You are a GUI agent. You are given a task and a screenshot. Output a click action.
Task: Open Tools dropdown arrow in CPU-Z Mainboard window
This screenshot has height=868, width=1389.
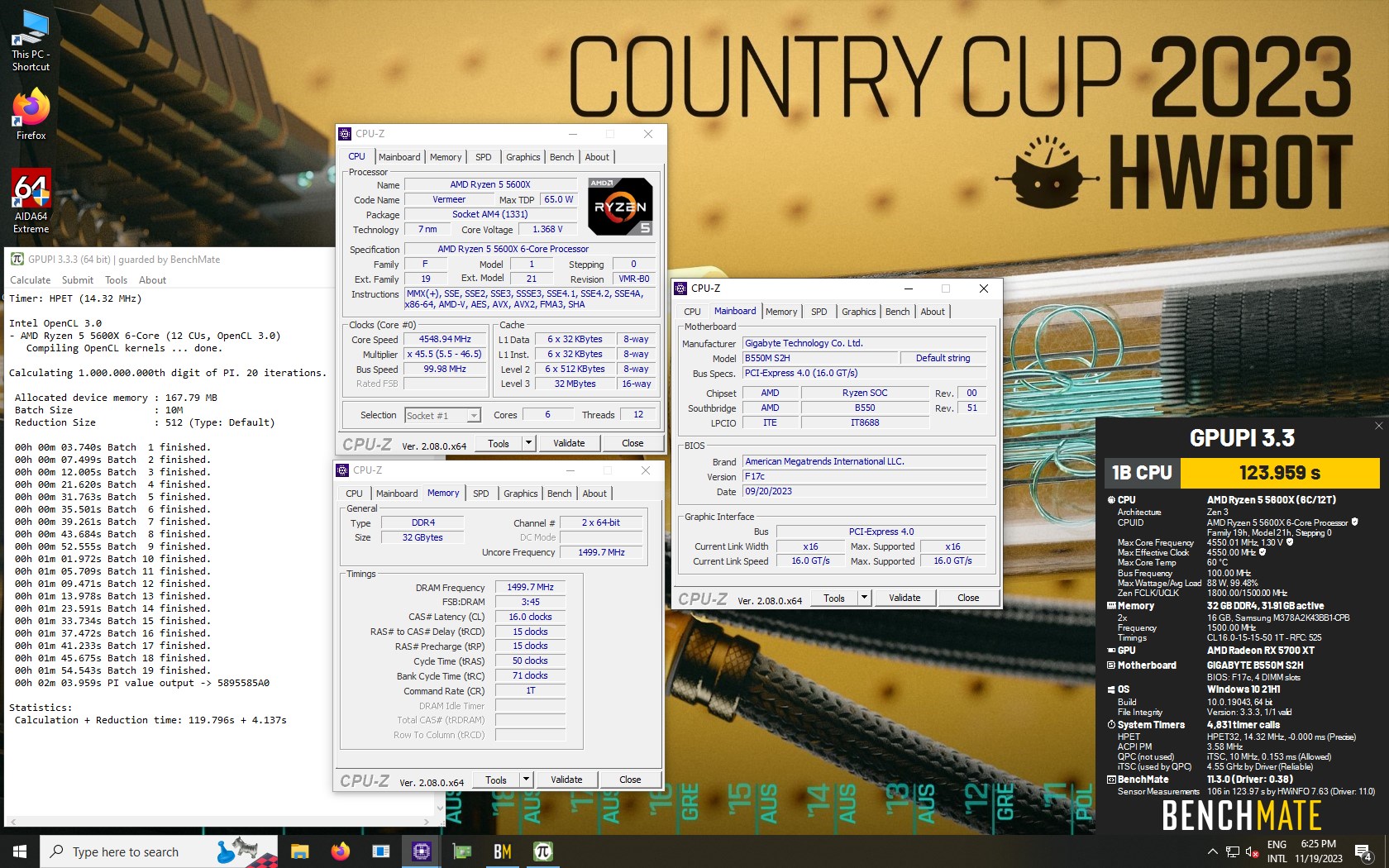[x=864, y=598]
